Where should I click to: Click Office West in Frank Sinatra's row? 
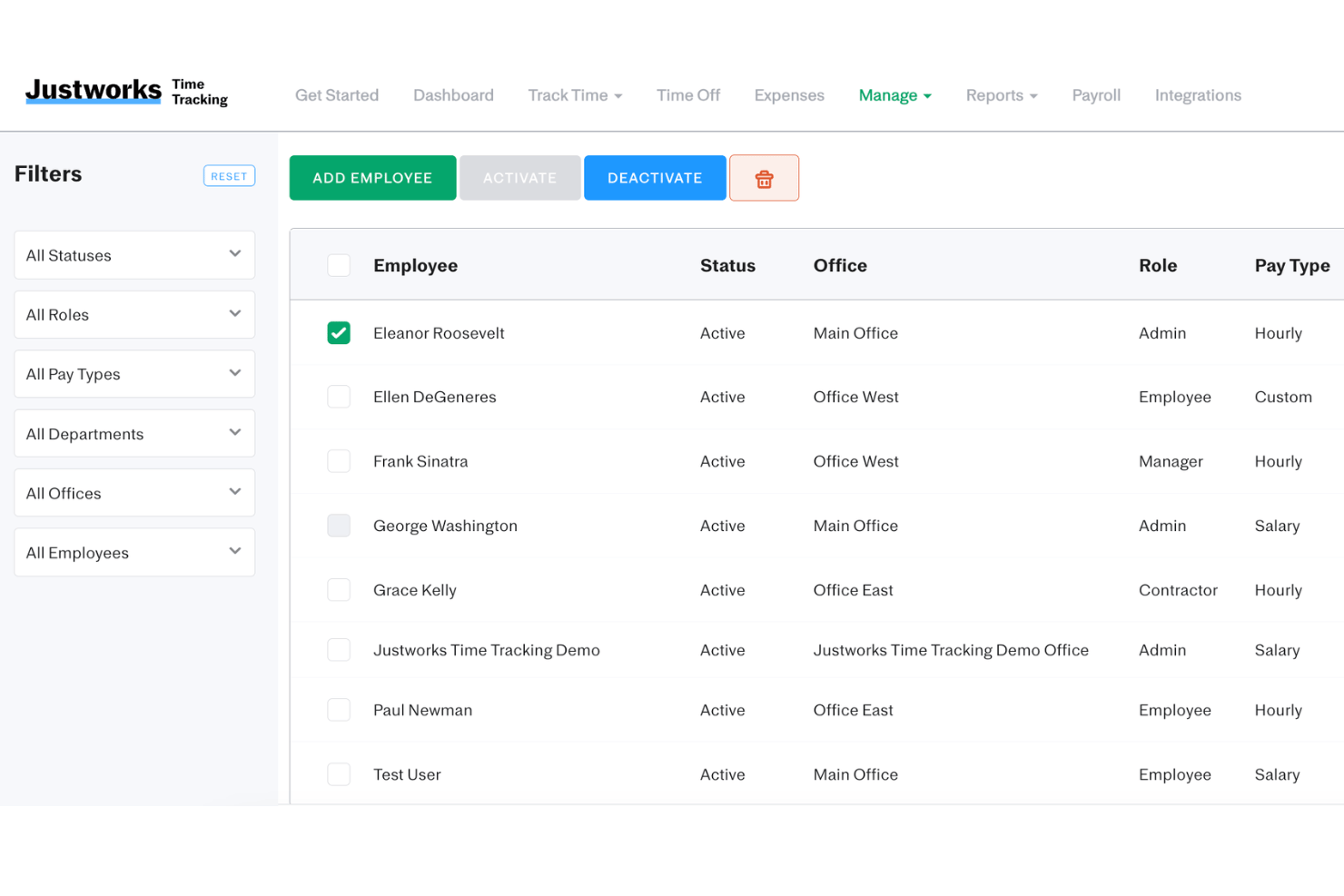(x=855, y=461)
